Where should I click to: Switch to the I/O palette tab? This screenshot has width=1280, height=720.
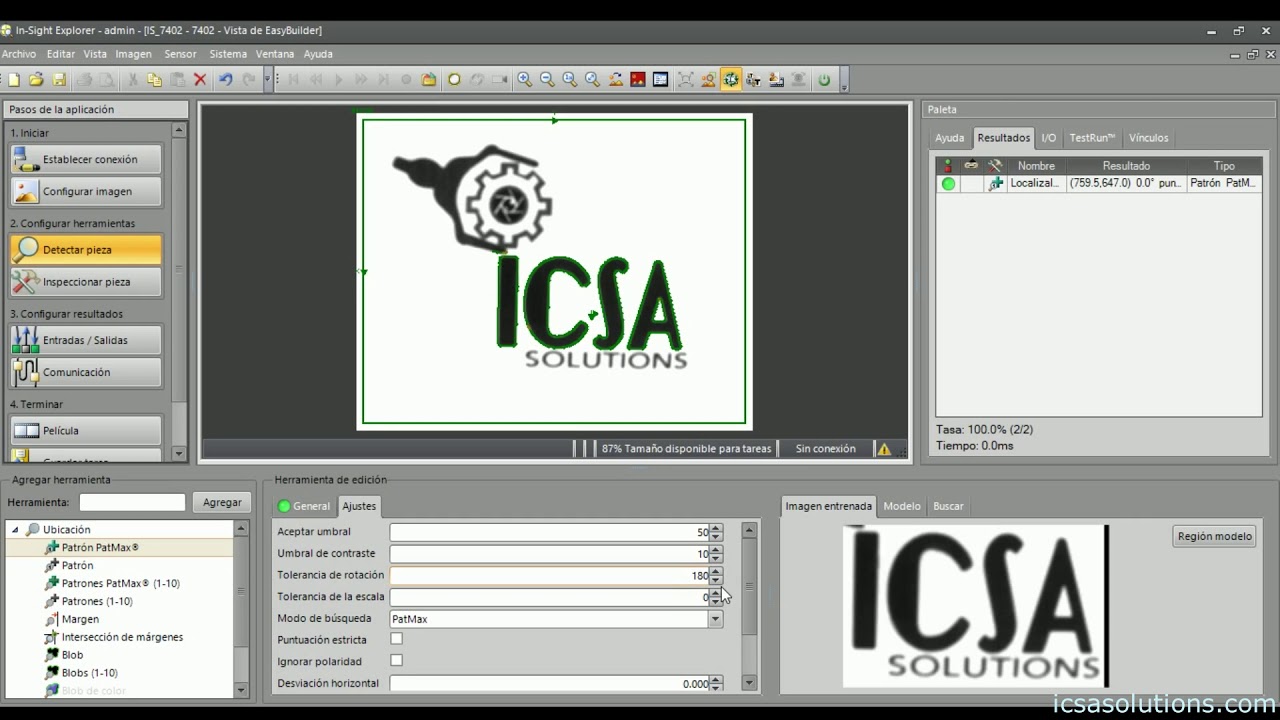pos(1048,138)
